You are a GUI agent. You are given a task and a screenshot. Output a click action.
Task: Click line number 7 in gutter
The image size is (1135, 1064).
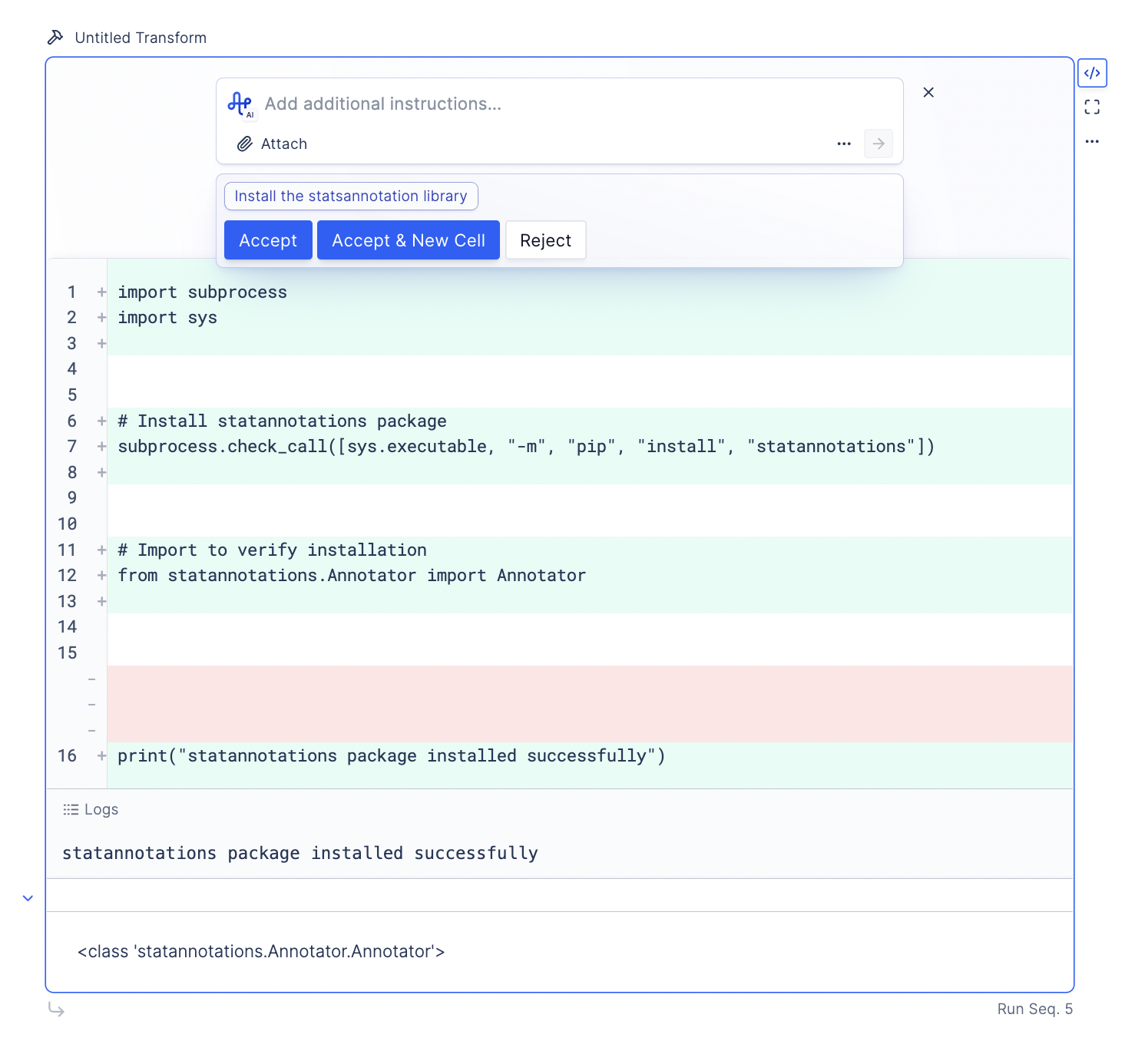[x=72, y=447]
